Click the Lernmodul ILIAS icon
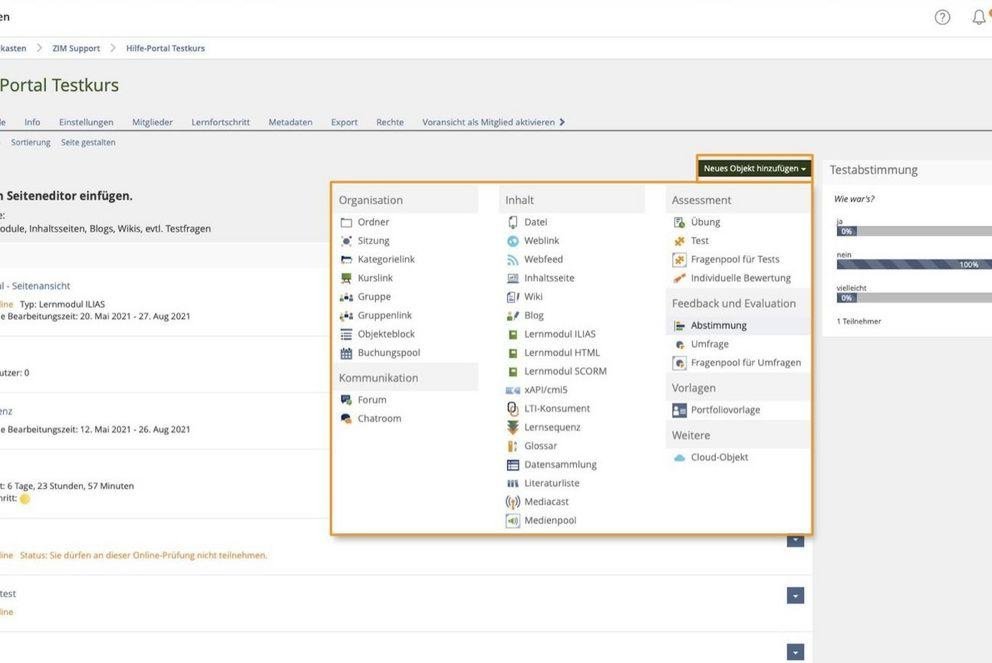 [x=512, y=334]
